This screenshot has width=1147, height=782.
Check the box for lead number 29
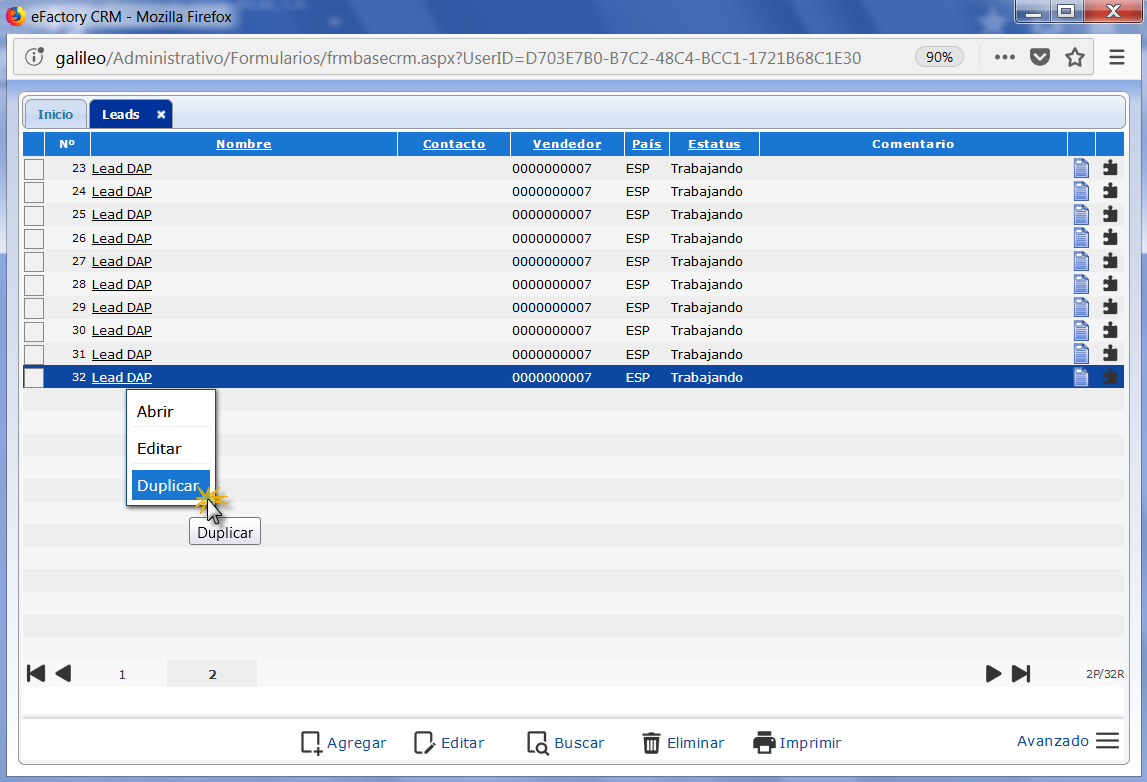34,308
